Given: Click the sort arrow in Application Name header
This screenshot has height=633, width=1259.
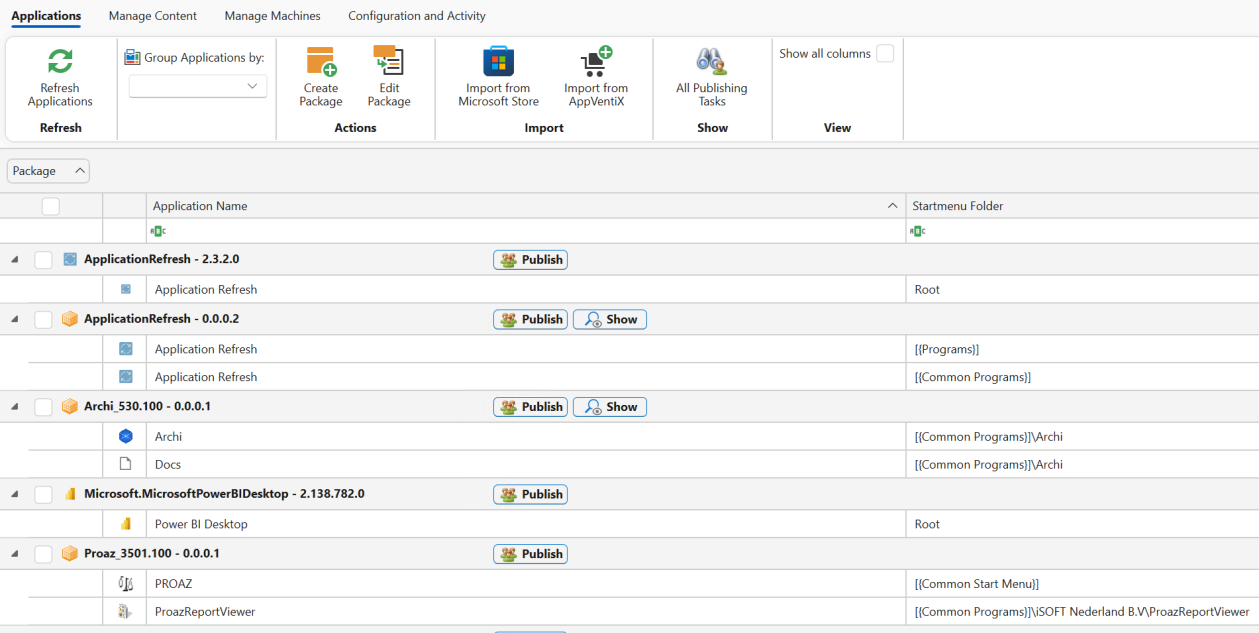Looking at the screenshot, I should 892,206.
